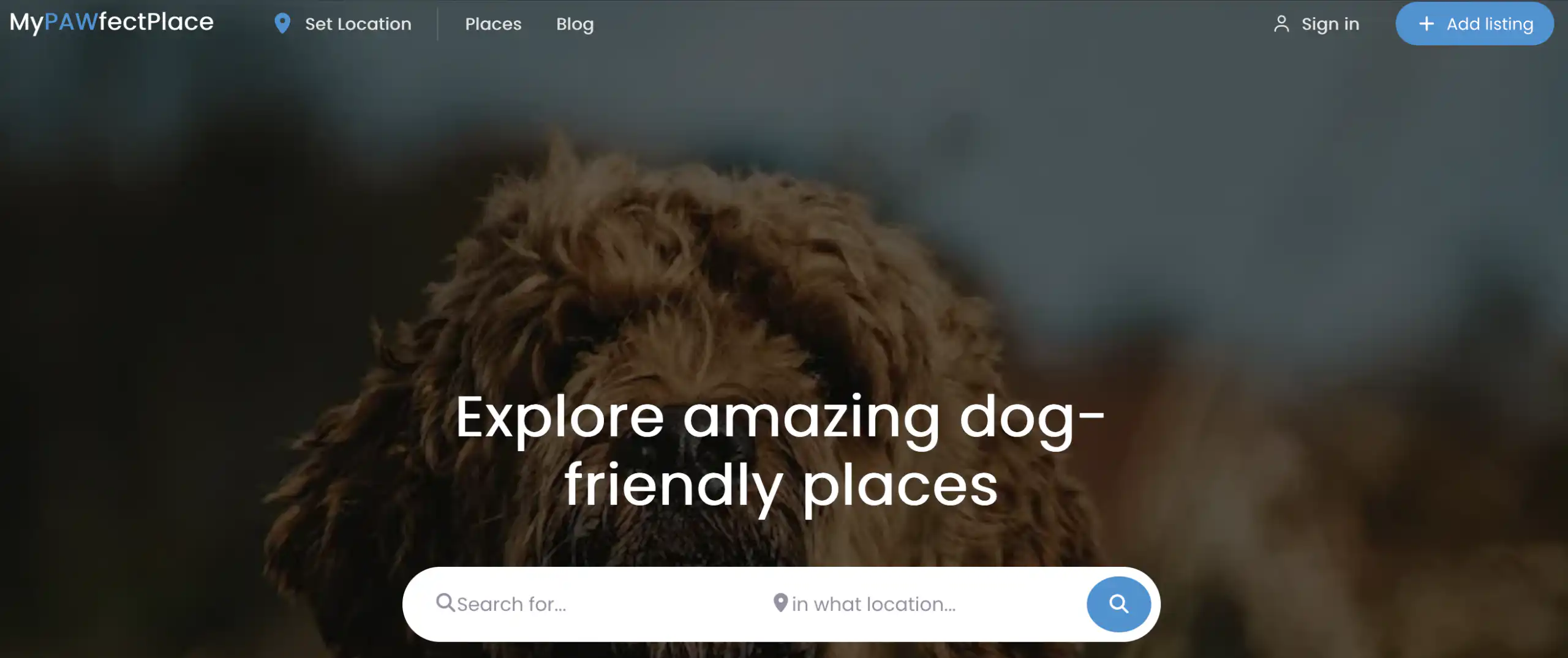Viewport: 1568px width, 658px height.
Task: Open the Places menu item
Action: click(x=493, y=24)
